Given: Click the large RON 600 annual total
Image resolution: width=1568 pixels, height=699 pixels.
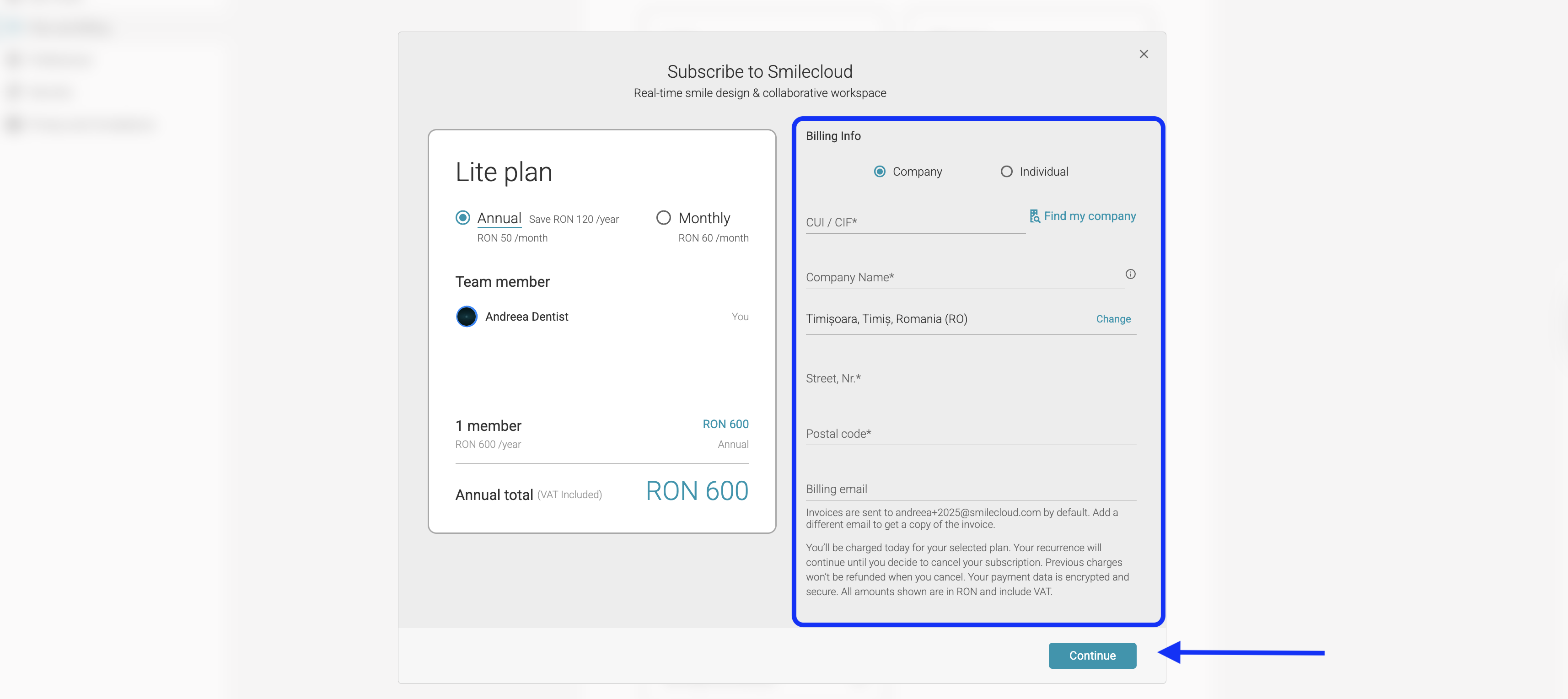Looking at the screenshot, I should point(697,491).
